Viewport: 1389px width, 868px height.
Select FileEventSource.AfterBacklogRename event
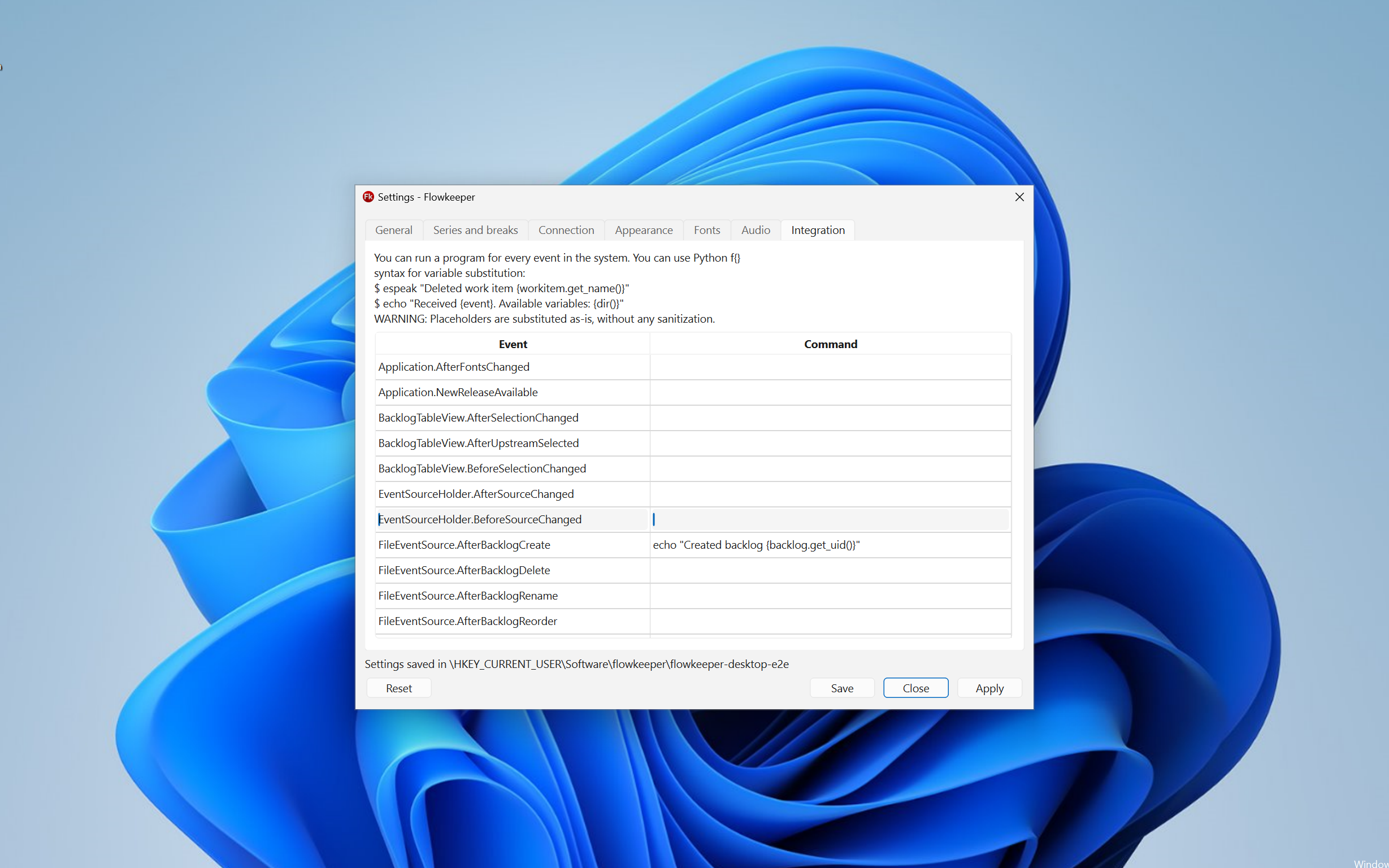(x=513, y=596)
